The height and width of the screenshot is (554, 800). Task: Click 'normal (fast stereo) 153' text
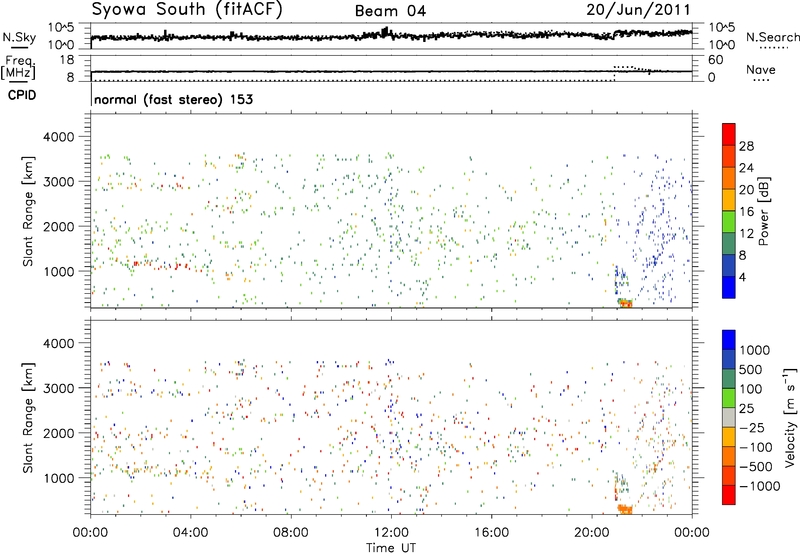click(x=173, y=99)
